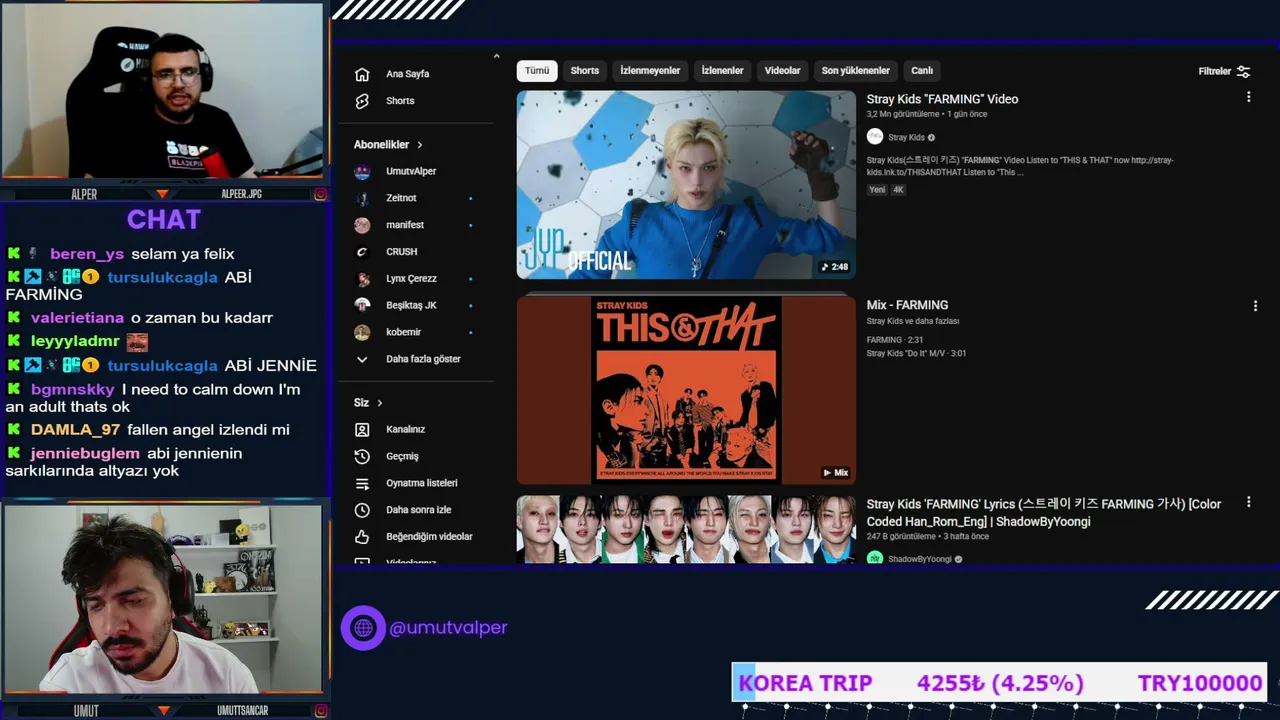The width and height of the screenshot is (1280, 720).
Task: Expand the Abonelikler section chevron
Action: (x=419, y=145)
